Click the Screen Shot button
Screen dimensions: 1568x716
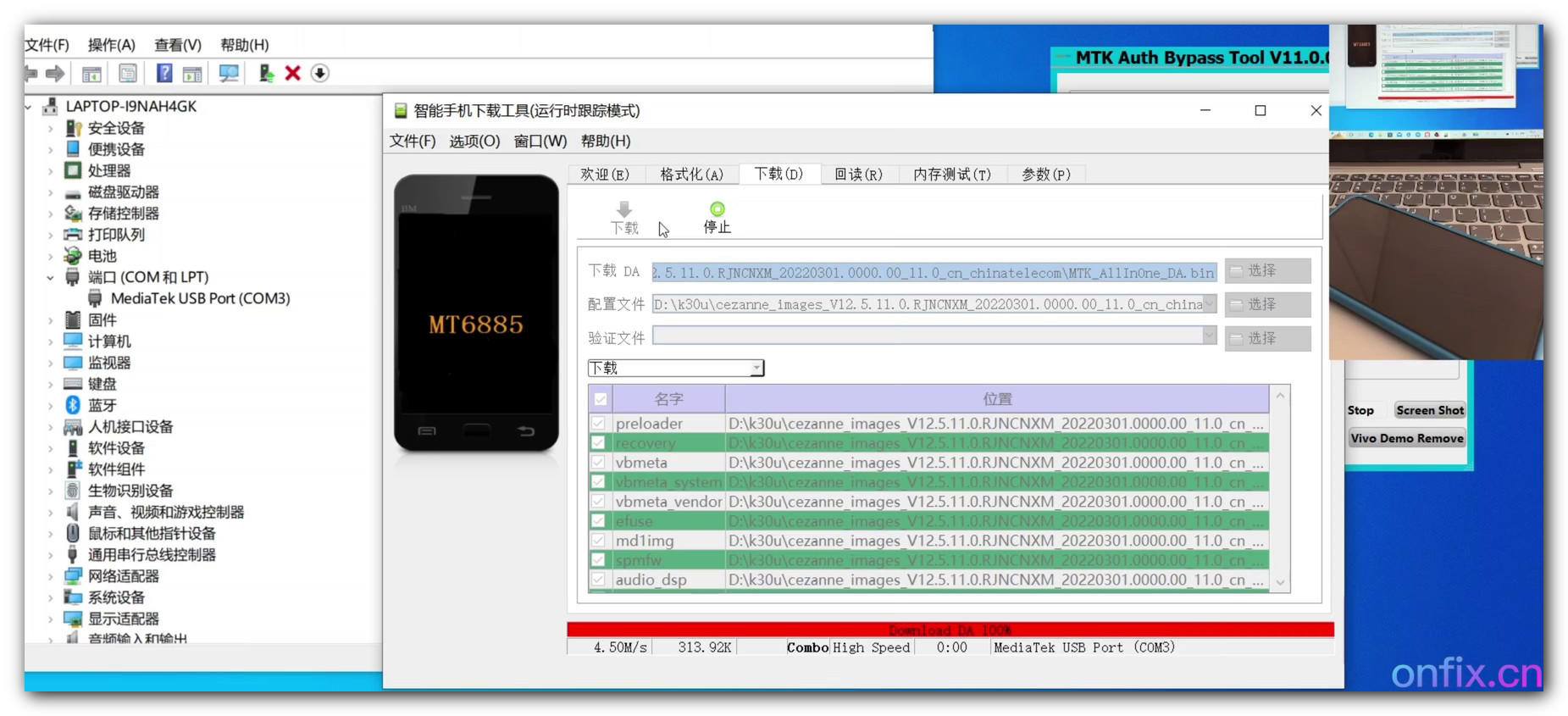tap(1429, 411)
